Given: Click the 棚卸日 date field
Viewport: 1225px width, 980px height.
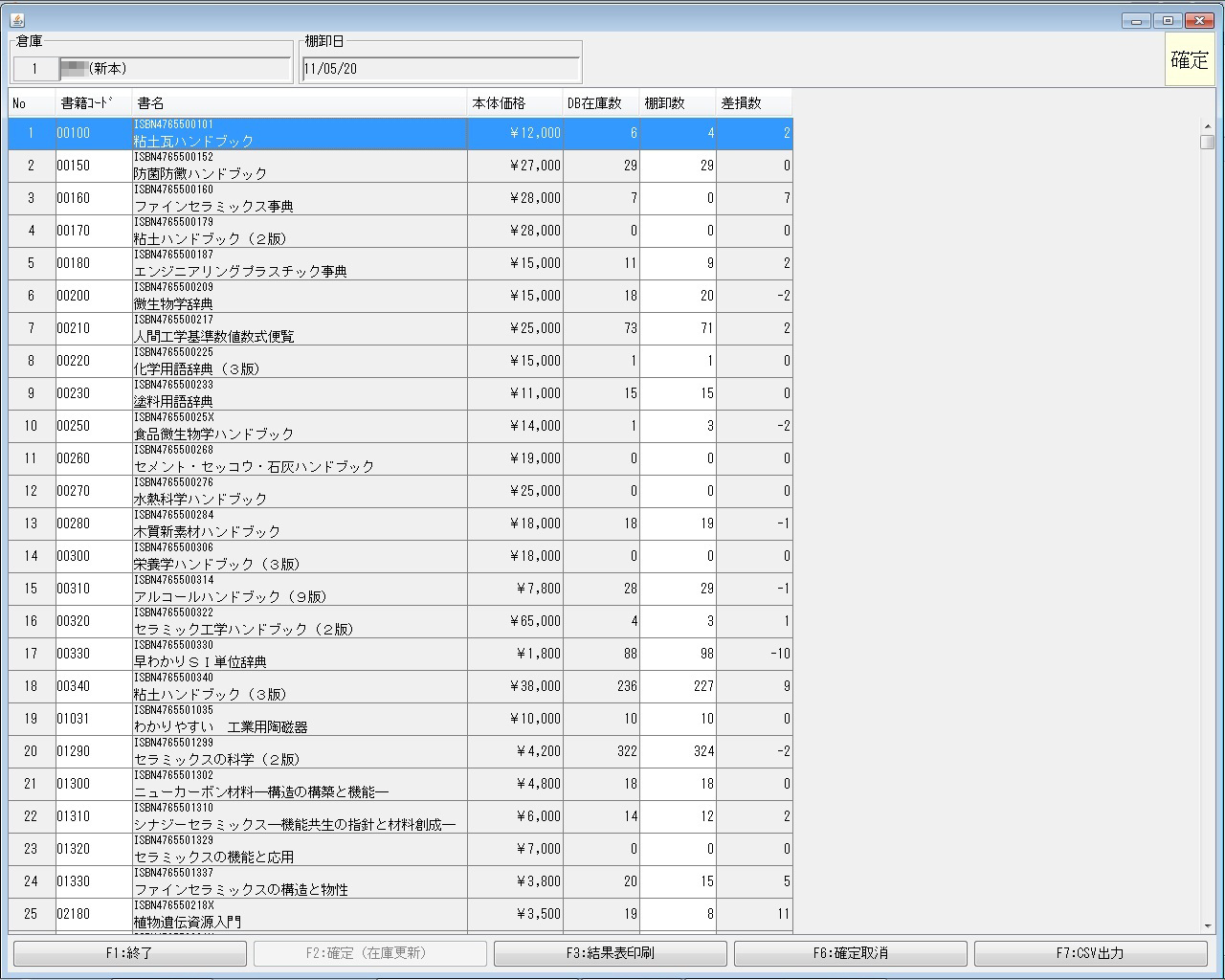Looking at the screenshot, I should click(x=440, y=69).
